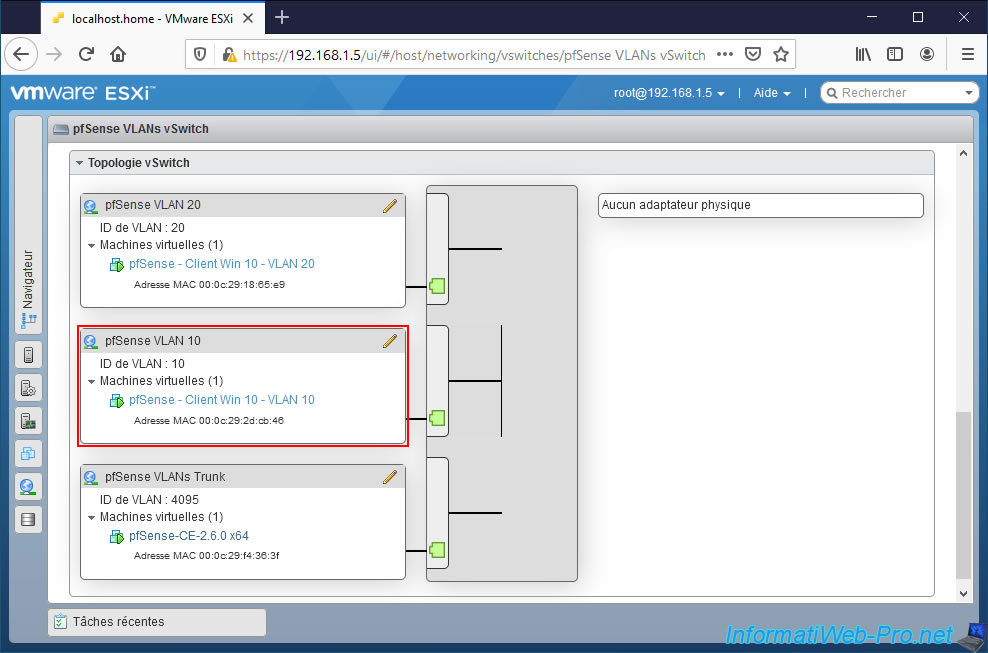Open the Rechercher search options dropdown arrow
The height and width of the screenshot is (653, 988).
click(x=969, y=93)
